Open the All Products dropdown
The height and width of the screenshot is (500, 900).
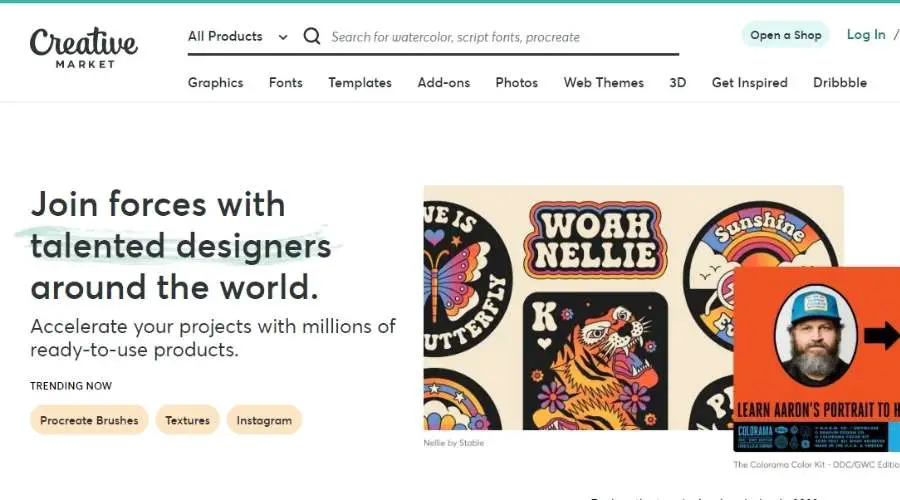(x=238, y=36)
